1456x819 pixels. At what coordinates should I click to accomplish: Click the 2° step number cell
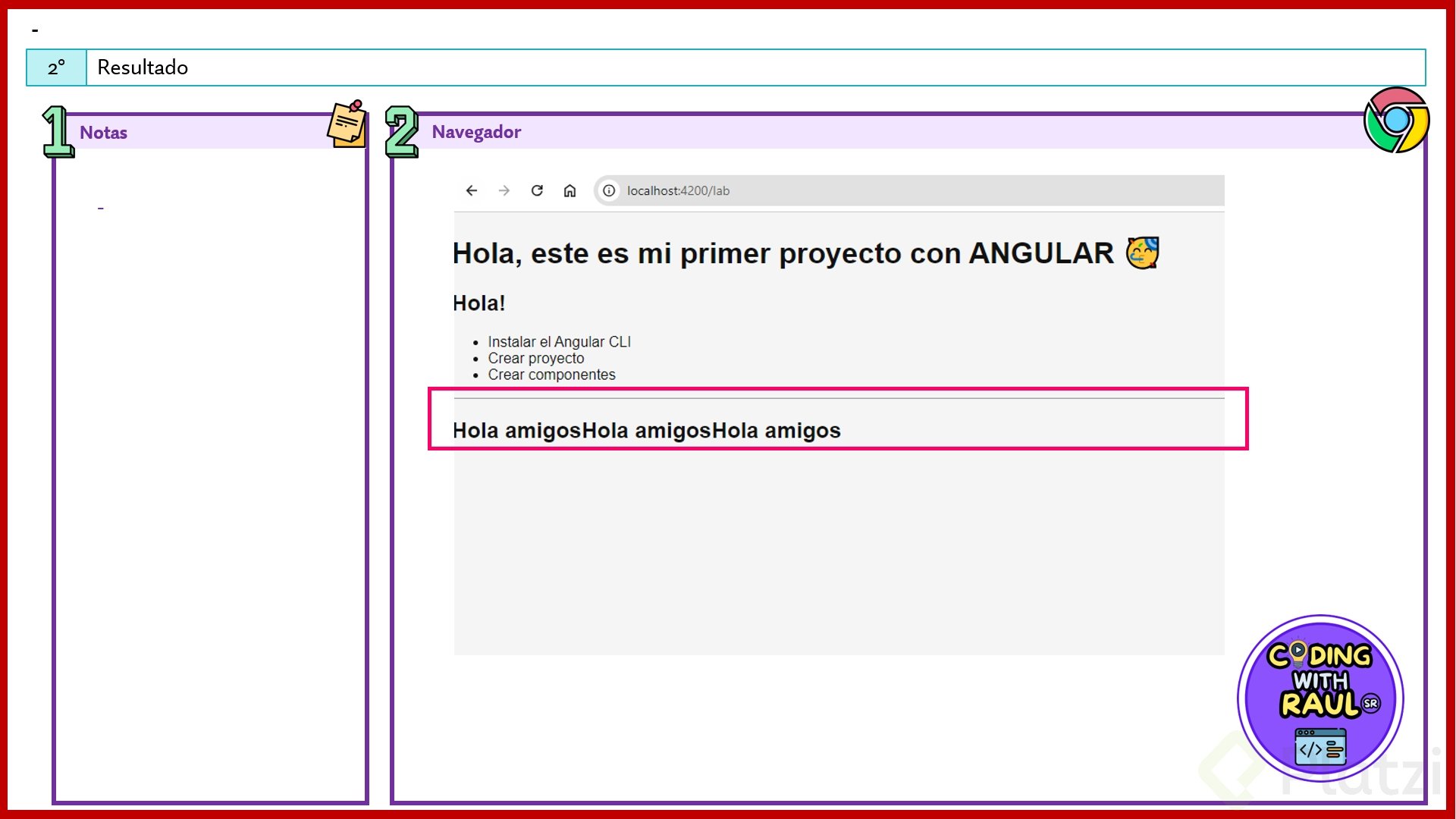pos(56,67)
